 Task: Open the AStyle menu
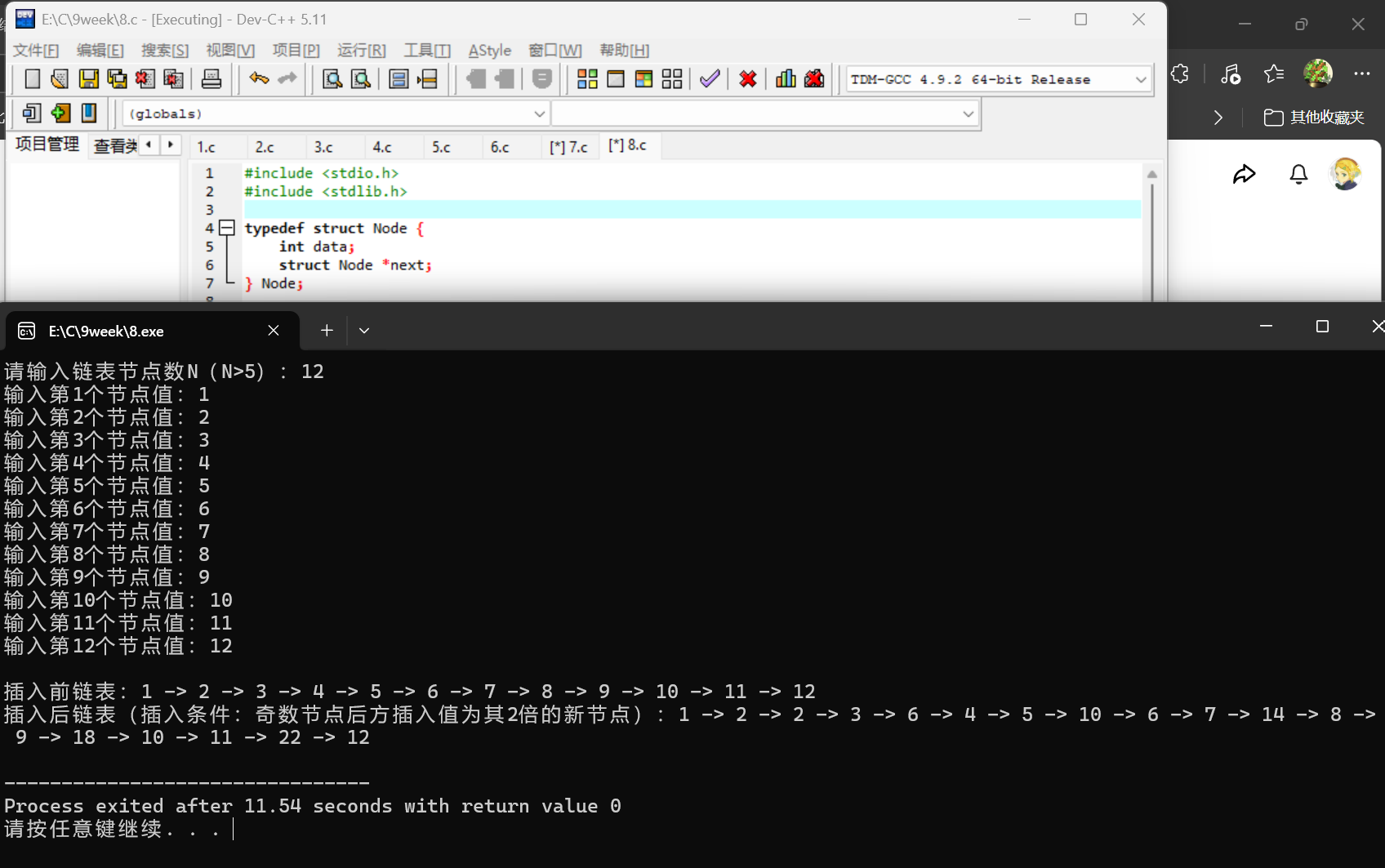pyautogui.click(x=490, y=51)
